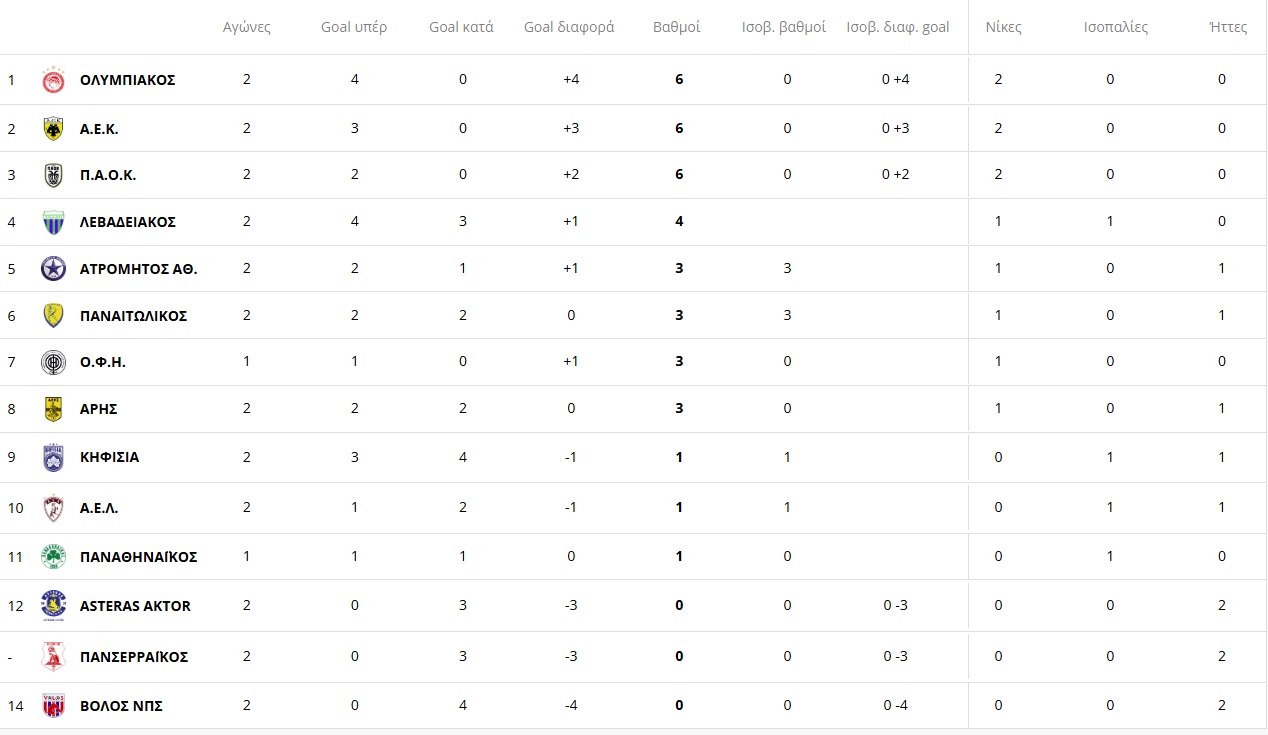Select the Ο.Φ.Η. team name

click(x=103, y=362)
